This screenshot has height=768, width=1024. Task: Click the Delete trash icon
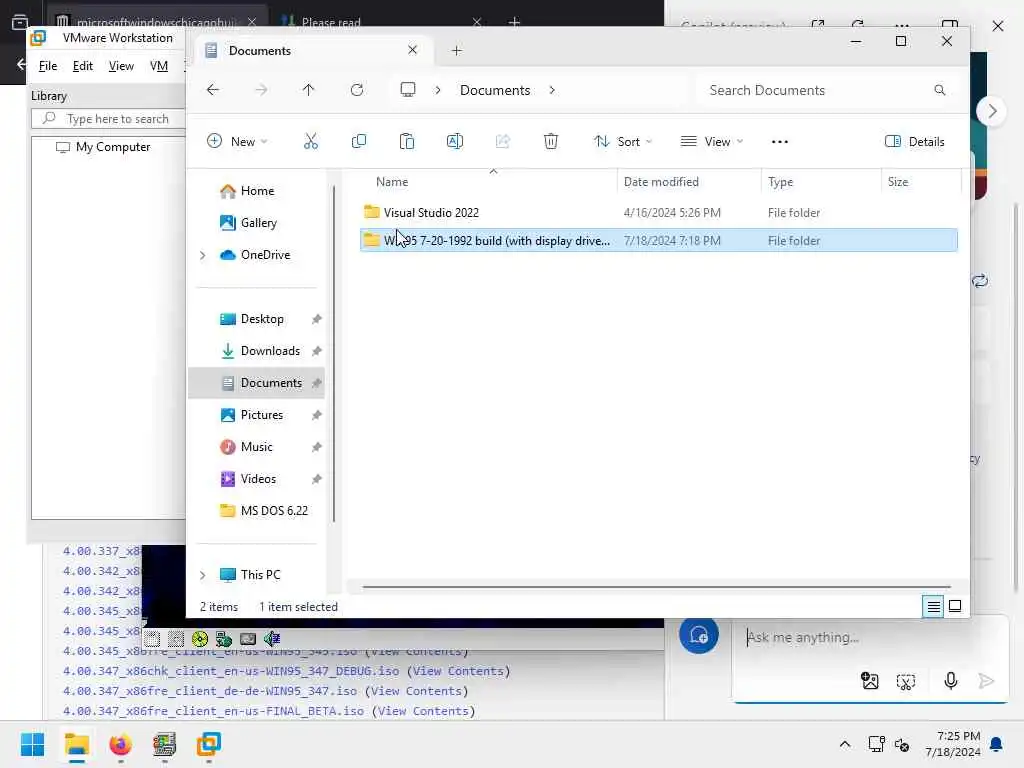551,141
